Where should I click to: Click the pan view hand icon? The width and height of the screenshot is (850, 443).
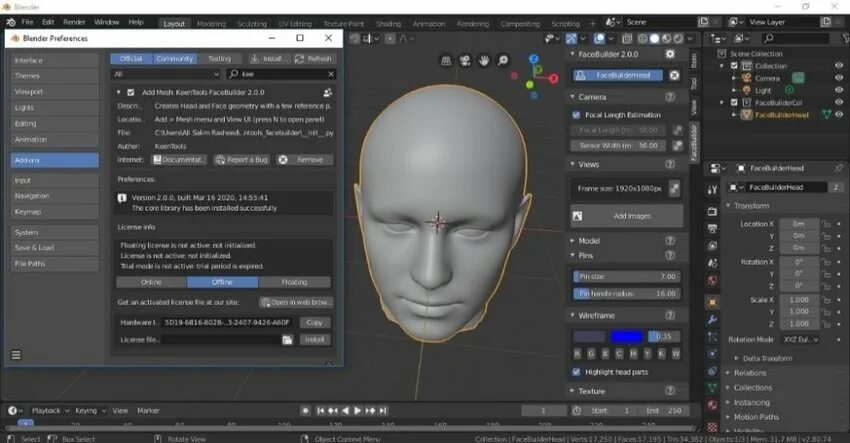coord(484,61)
